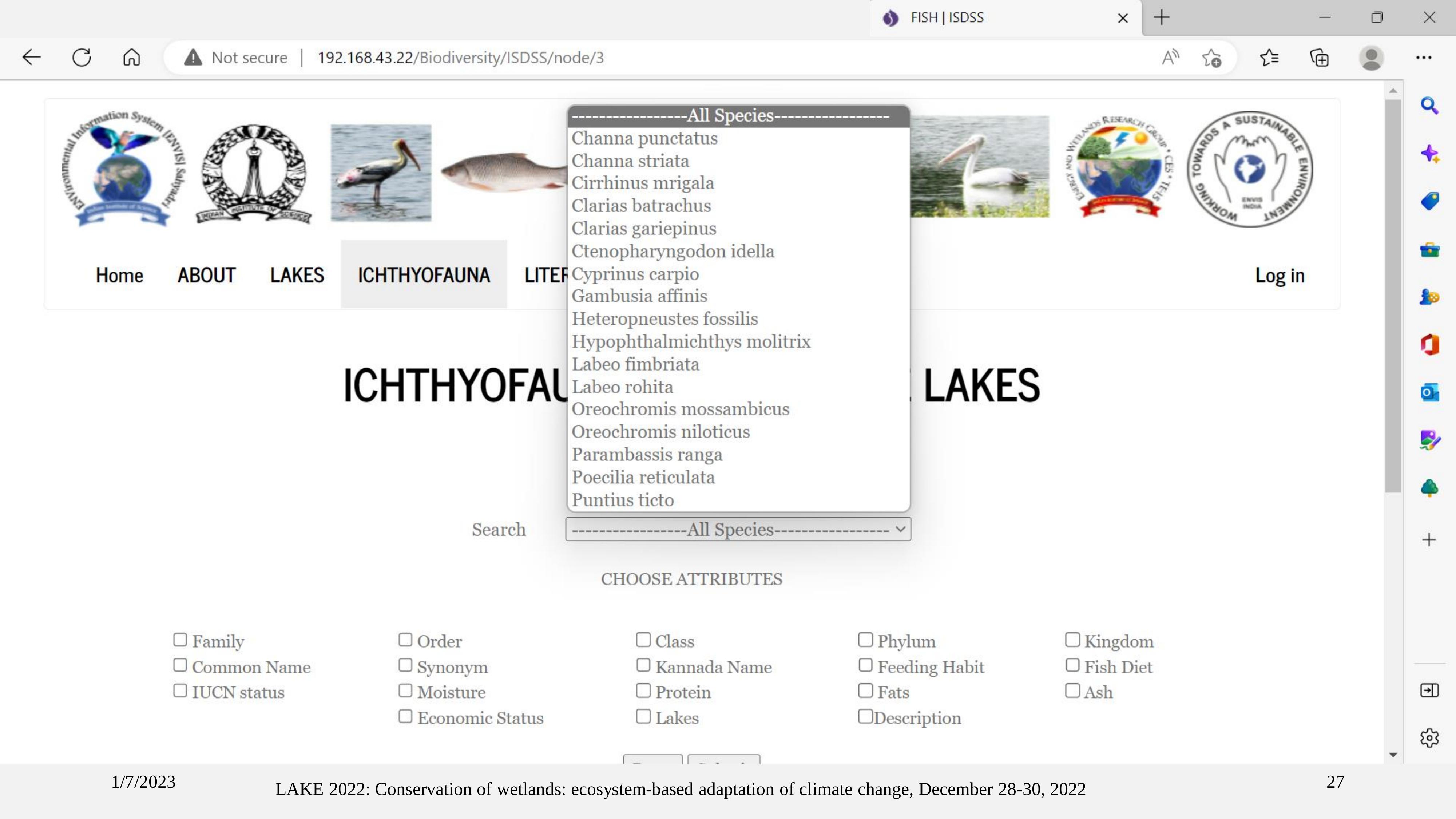Click the Edge sidebar search icon
The height and width of the screenshot is (819, 1456).
tap(1429, 106)
